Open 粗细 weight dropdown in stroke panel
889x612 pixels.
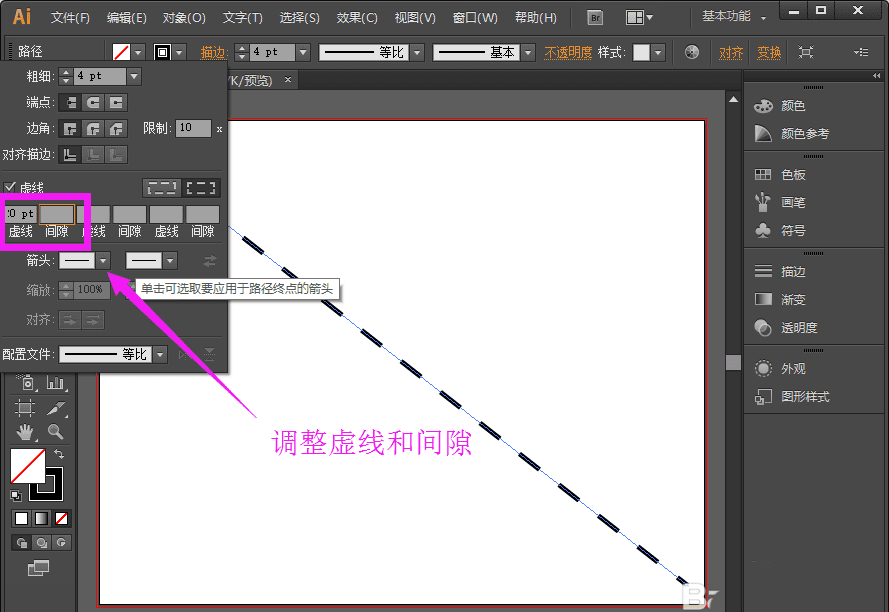click(134, 76)
